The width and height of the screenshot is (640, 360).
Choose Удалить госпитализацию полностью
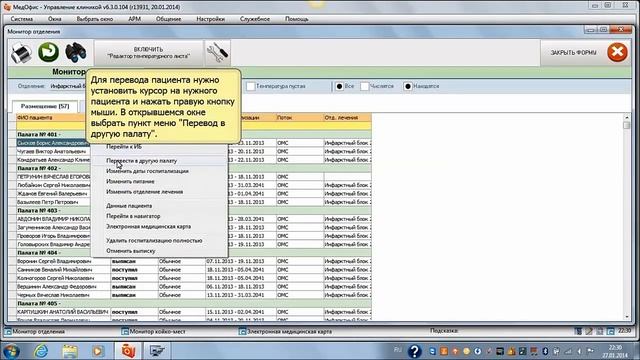click(159, 240)
